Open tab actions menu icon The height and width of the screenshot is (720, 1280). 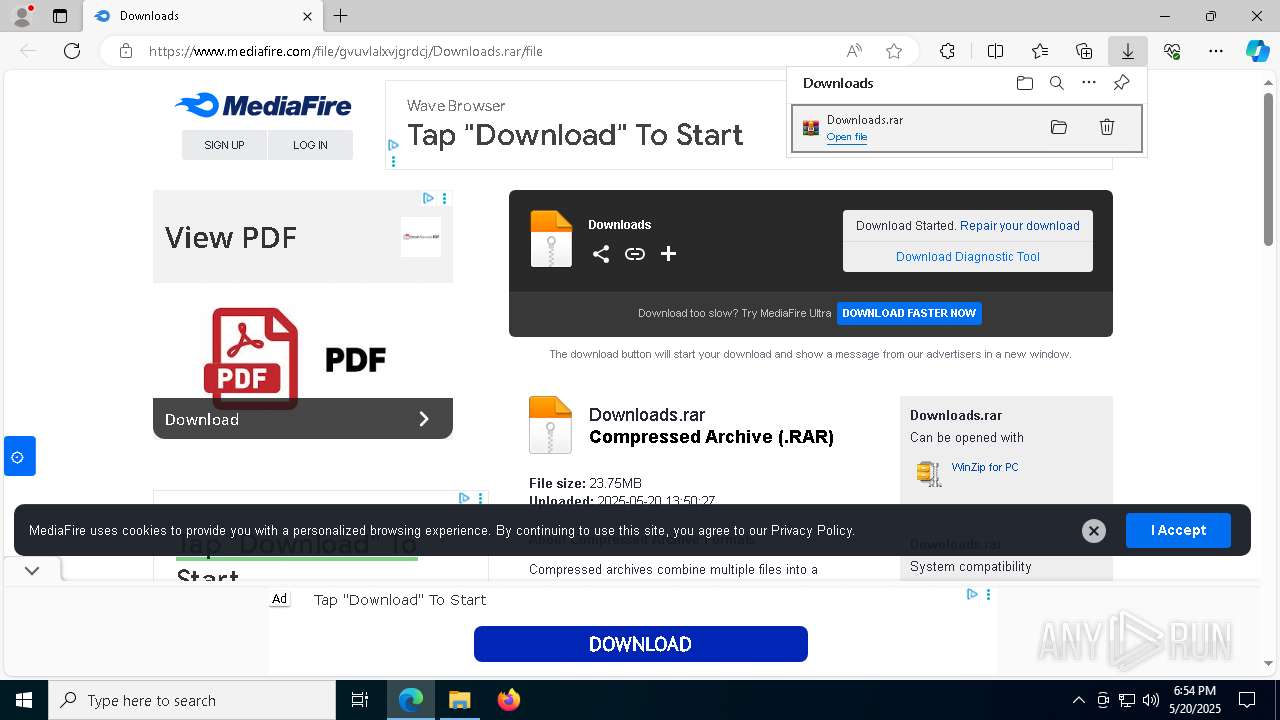click(60, 16)
